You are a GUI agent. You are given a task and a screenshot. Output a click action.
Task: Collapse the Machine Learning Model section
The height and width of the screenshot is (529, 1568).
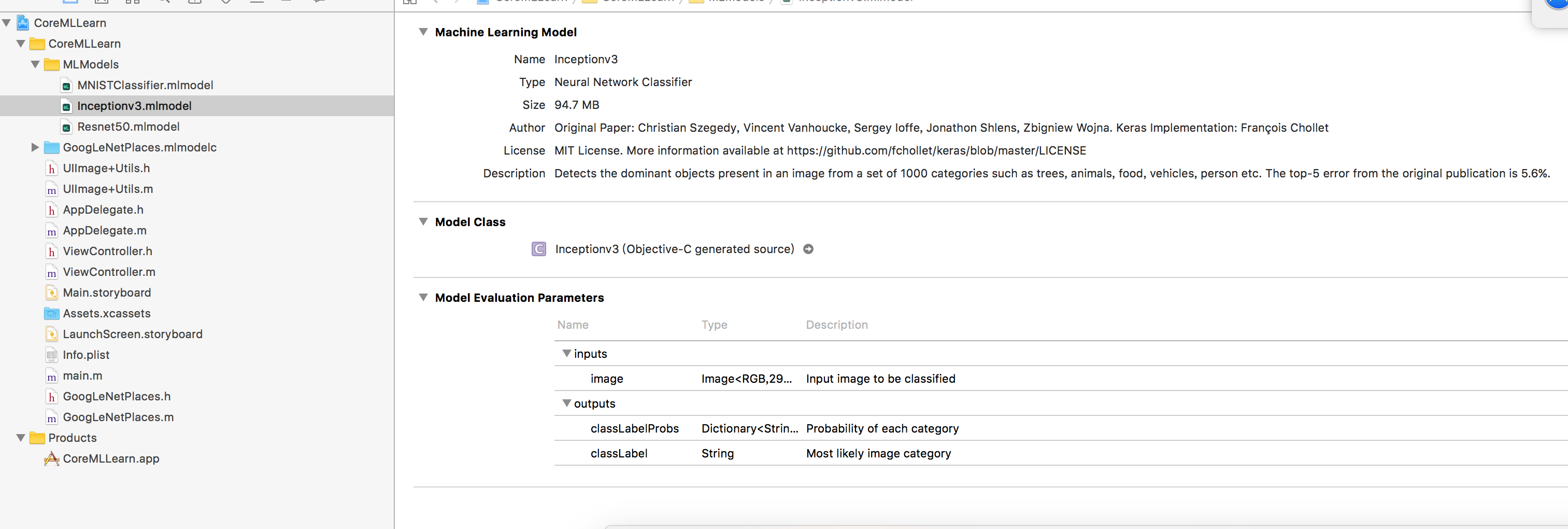[x=423, y=32]
